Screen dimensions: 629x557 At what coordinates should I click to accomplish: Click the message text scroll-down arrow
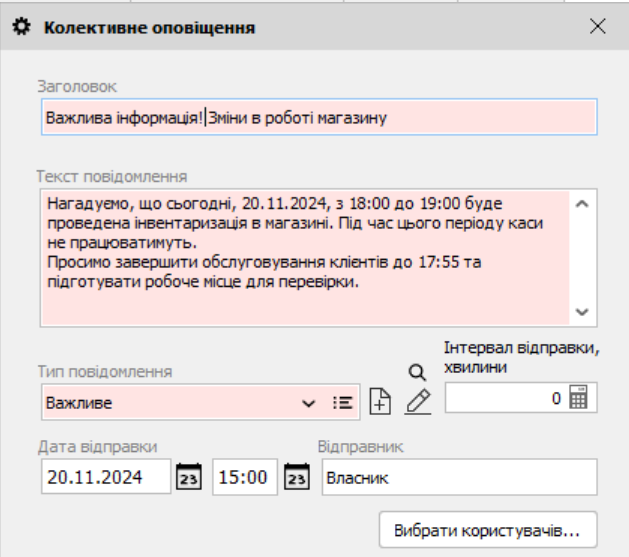coord(582,312)
